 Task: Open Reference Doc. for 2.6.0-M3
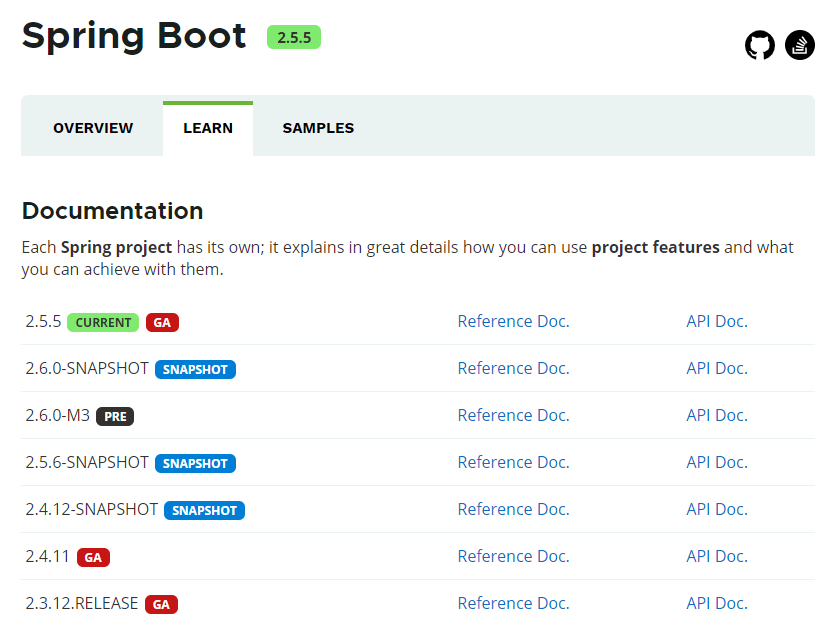click(513, 415)
